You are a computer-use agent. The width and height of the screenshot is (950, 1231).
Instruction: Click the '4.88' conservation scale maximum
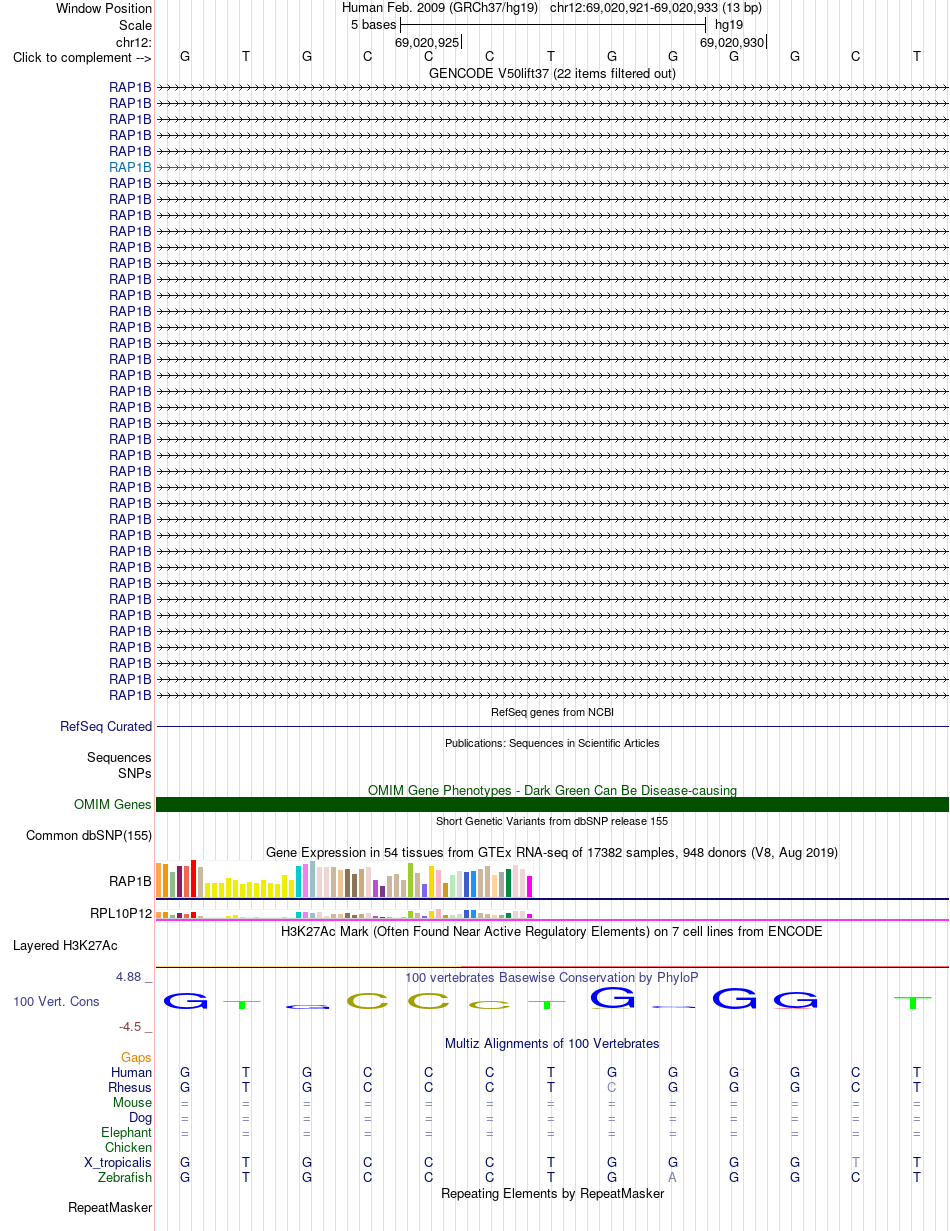(x=130, y=977)
